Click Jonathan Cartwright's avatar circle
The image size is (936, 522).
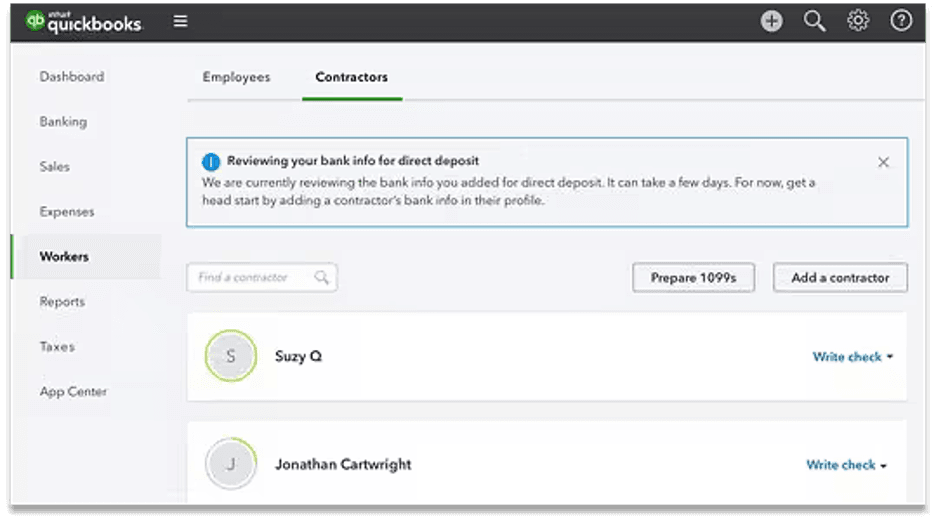(231, 465)
